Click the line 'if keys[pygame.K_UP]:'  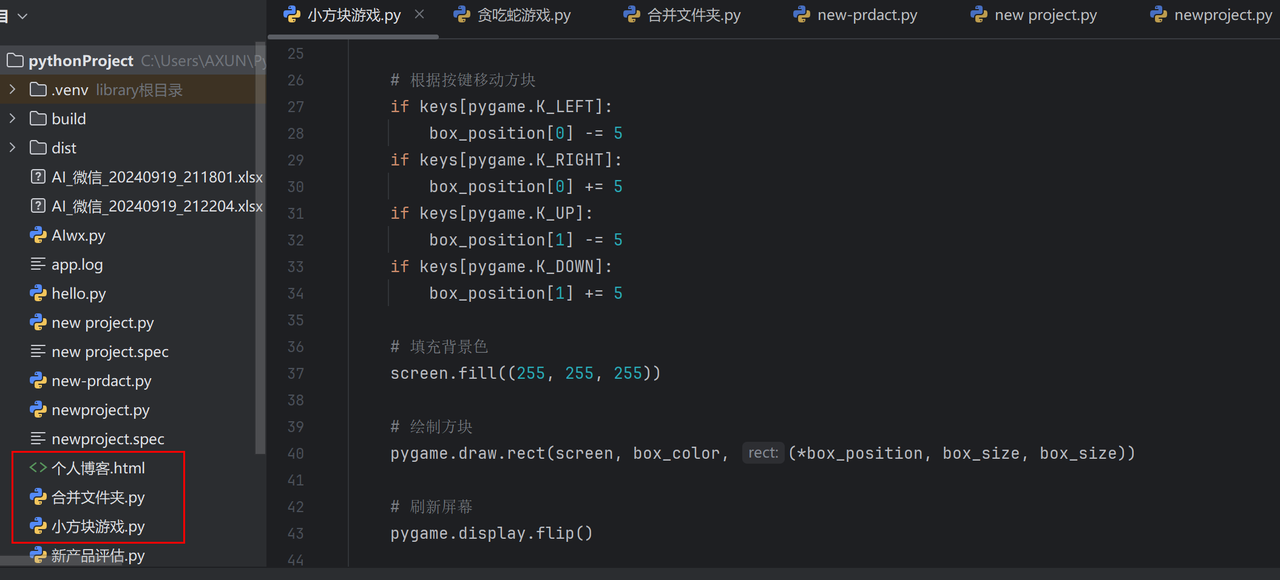pyautogui.click(x=492, y=213)
